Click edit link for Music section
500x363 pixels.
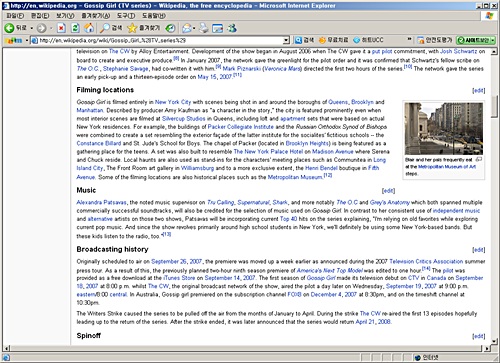[388, 191]
